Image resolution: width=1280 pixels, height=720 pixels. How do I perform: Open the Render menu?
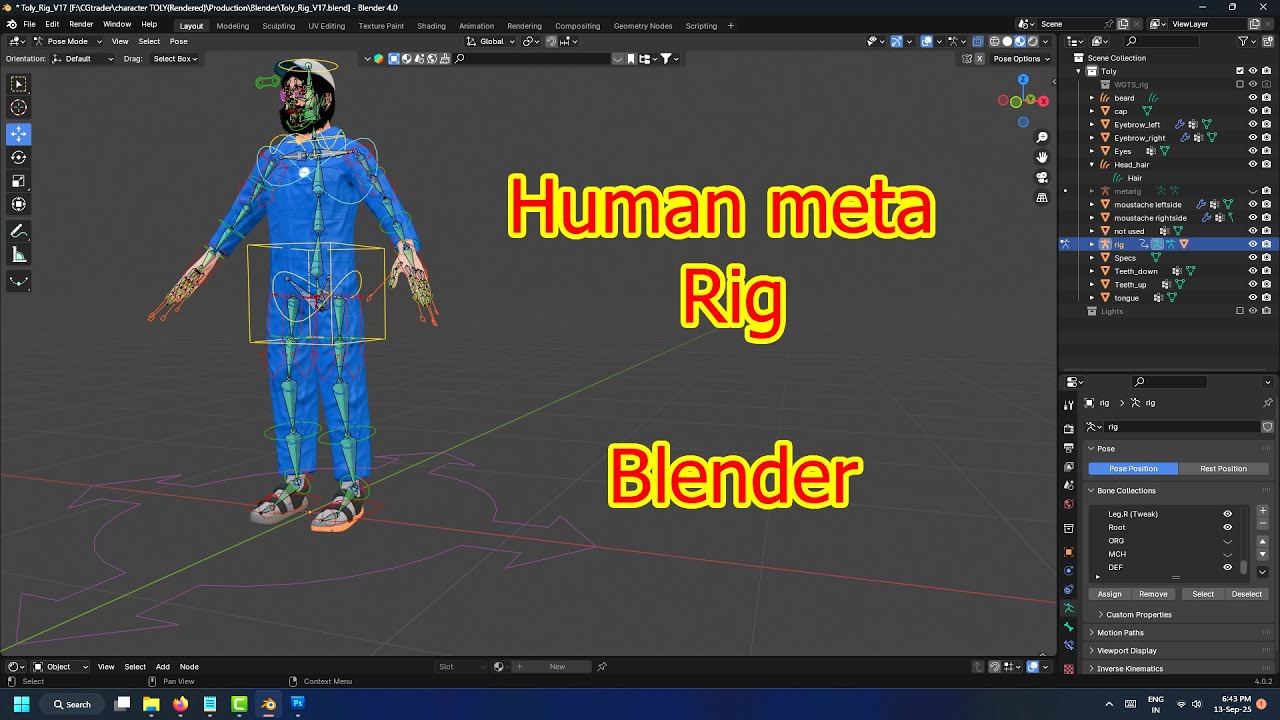pos(81,24)
